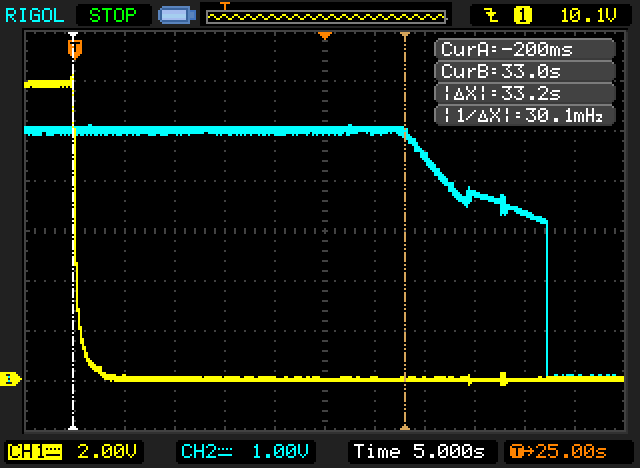Click the Time 5.000s timebase readout
This screenshot has height=468, width=640.
420,452
